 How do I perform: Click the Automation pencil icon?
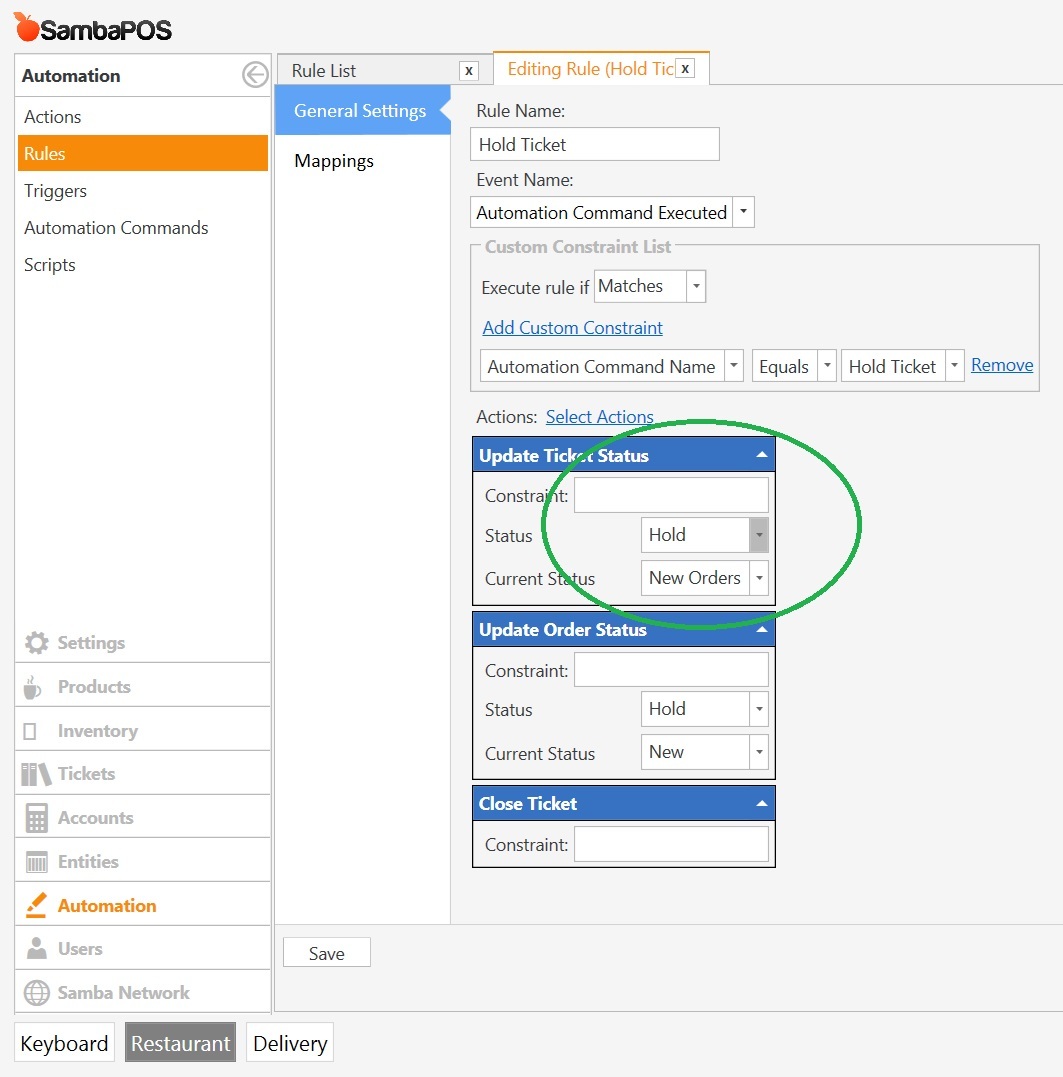[x=36, y=905]
